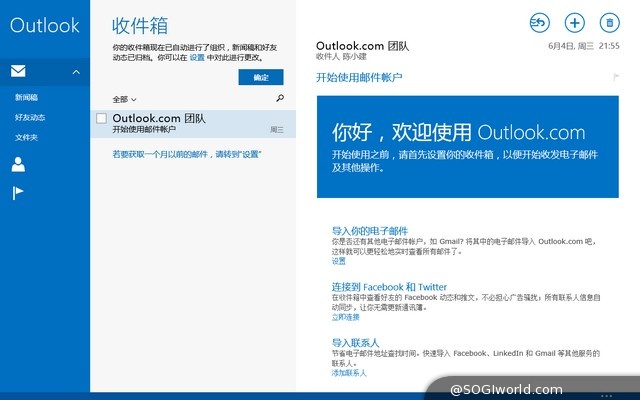Click the date 6月4日, 周三 21:55

[584, 46]
